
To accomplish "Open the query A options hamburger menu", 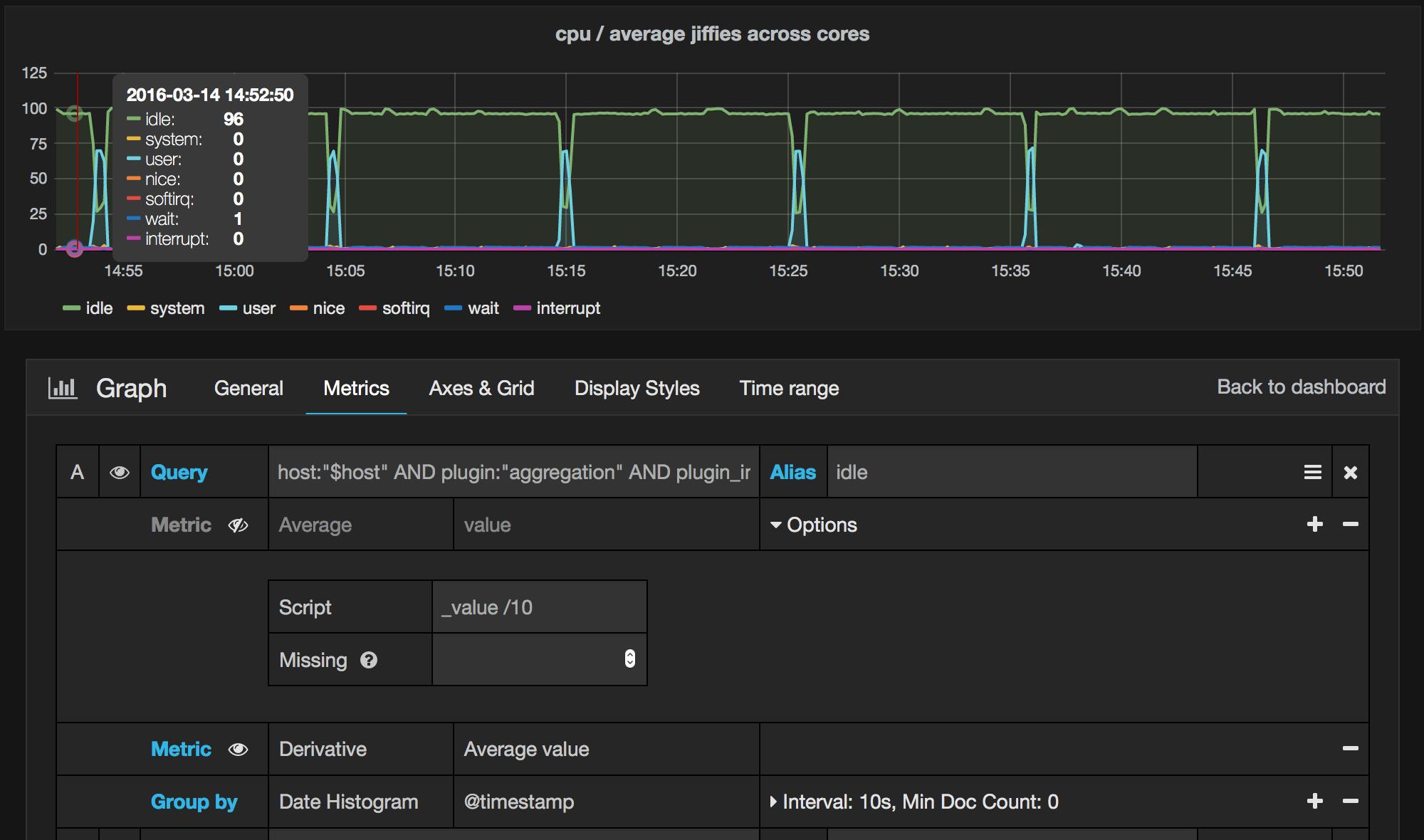I will (1312, 471).
